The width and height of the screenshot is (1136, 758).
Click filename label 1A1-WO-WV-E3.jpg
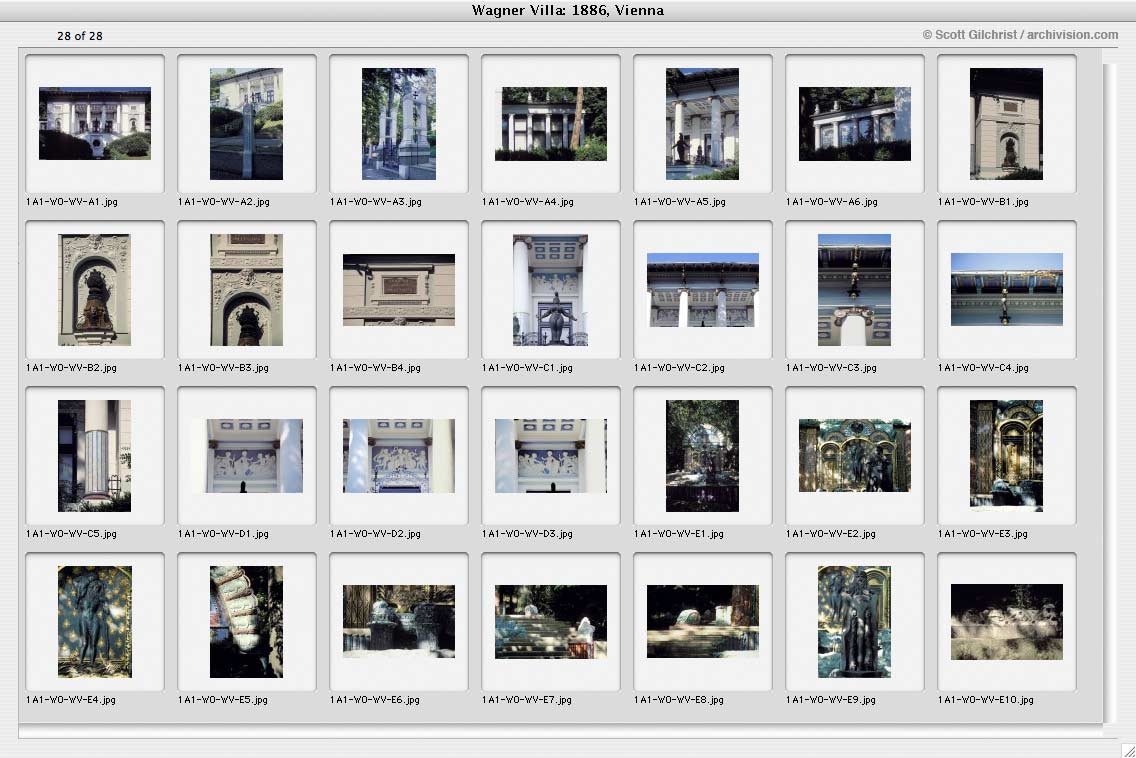click(x=983, y=534)
